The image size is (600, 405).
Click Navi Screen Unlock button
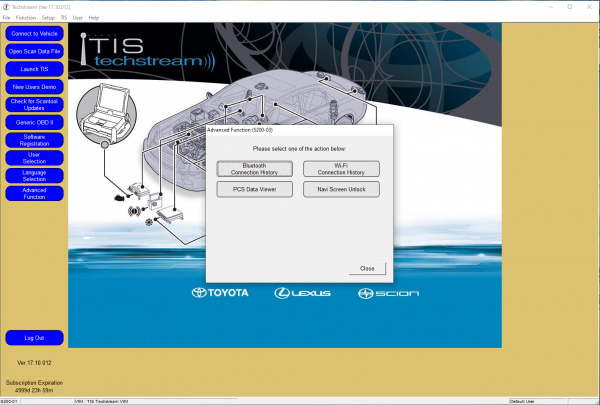tap(341, 189)
